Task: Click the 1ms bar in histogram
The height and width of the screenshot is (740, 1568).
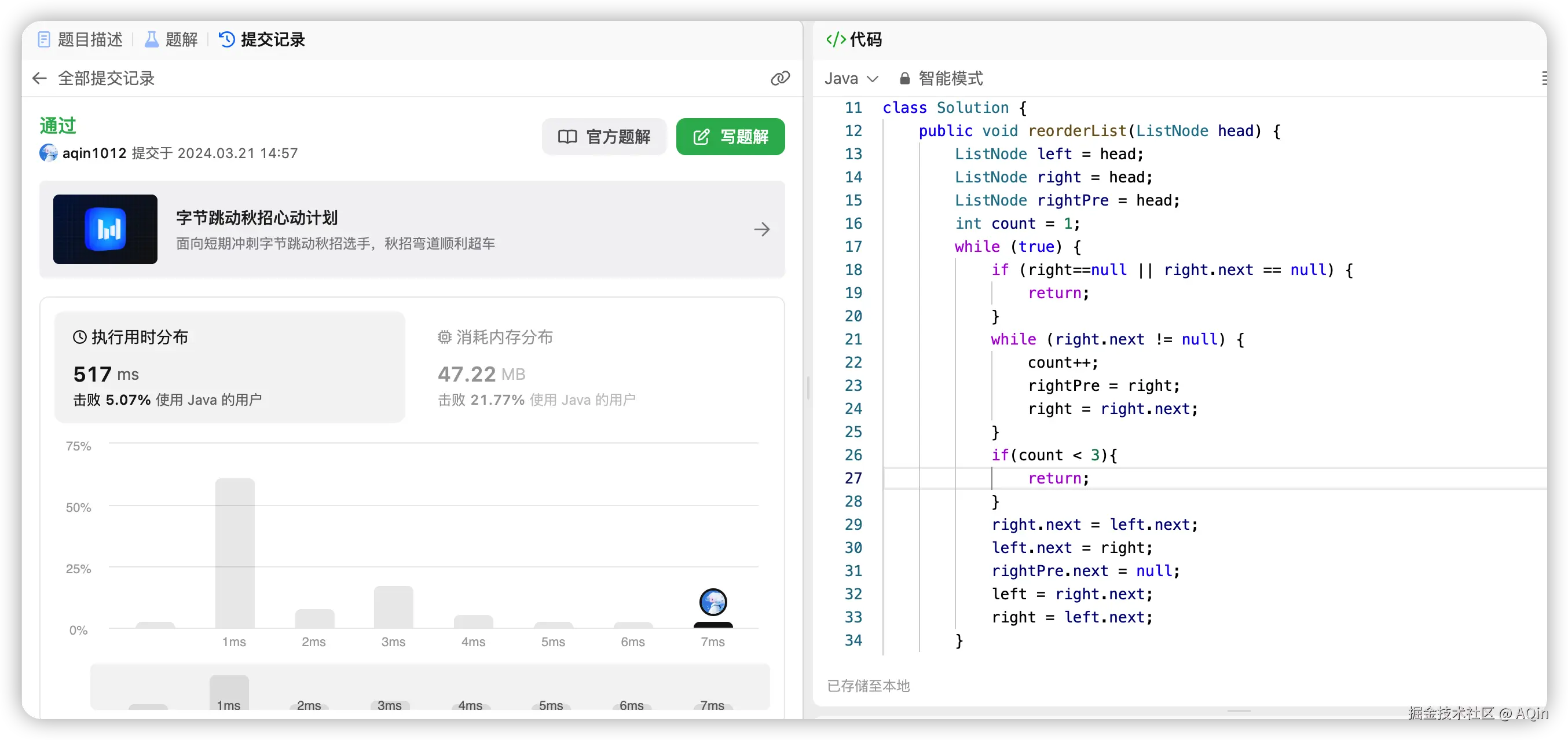Action: 235,552
